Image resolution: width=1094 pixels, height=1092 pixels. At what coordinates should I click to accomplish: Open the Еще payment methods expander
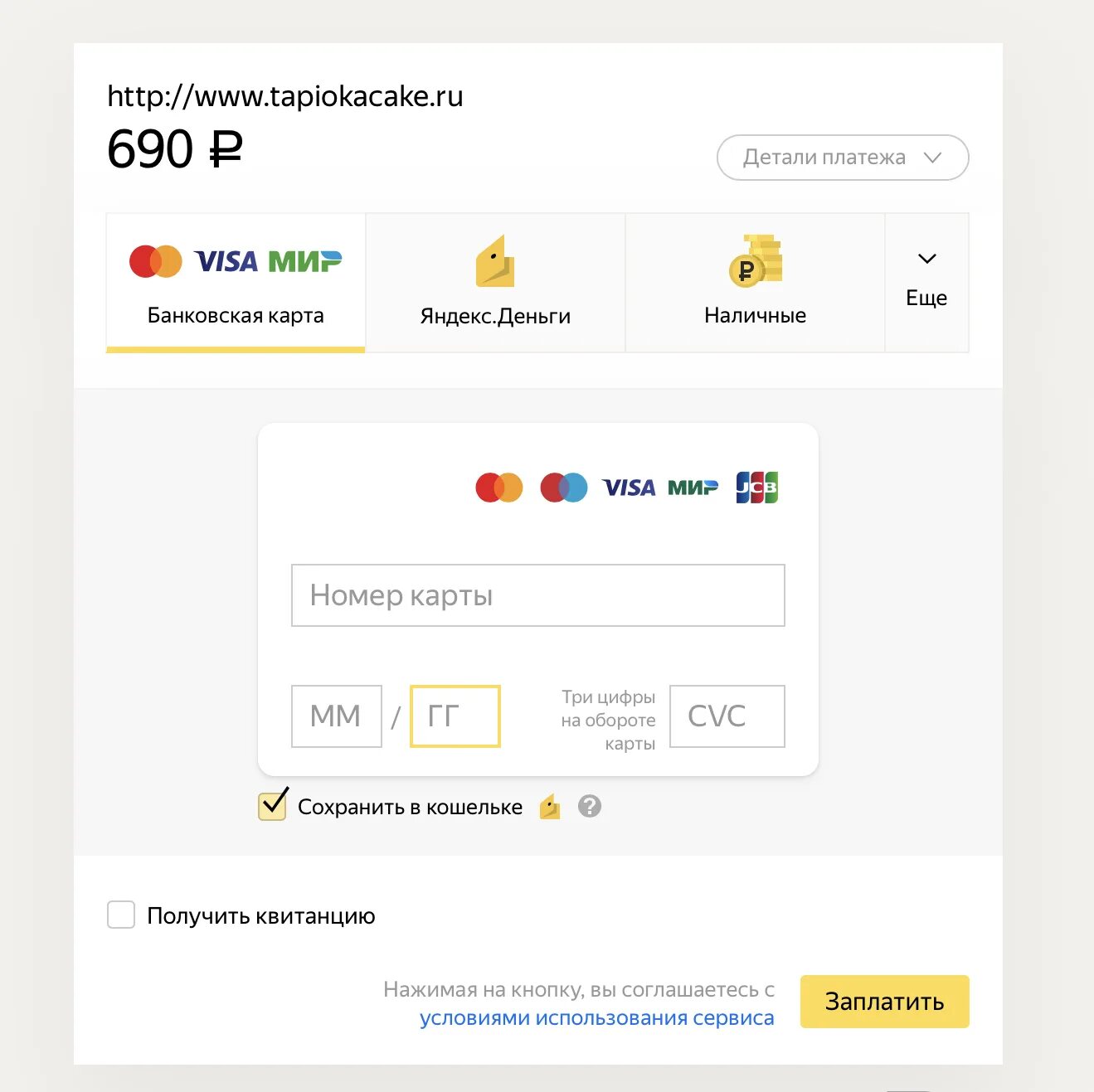[x=926, y=282]
